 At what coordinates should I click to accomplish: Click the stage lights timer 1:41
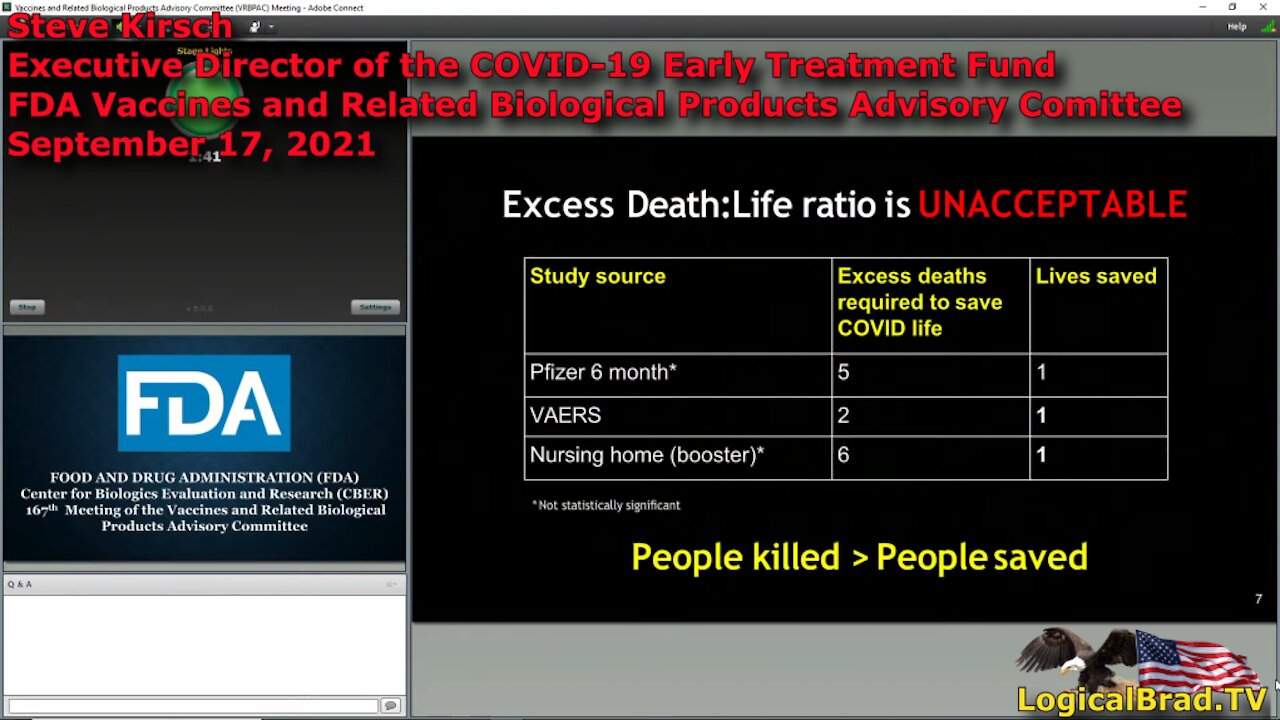click(204, 156)
